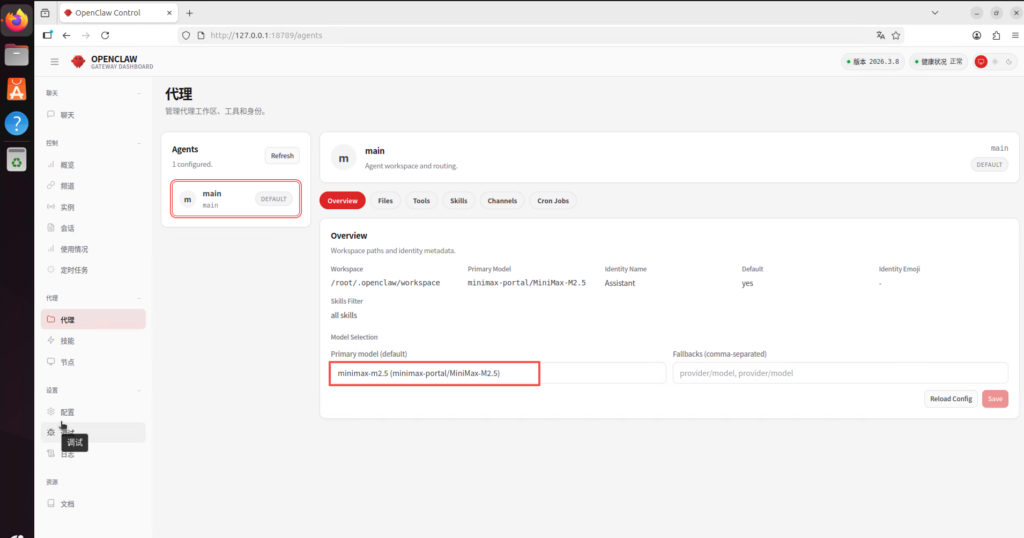Switch to light theme sun icon
The image size is (1024, 538).
click(994, 62)
